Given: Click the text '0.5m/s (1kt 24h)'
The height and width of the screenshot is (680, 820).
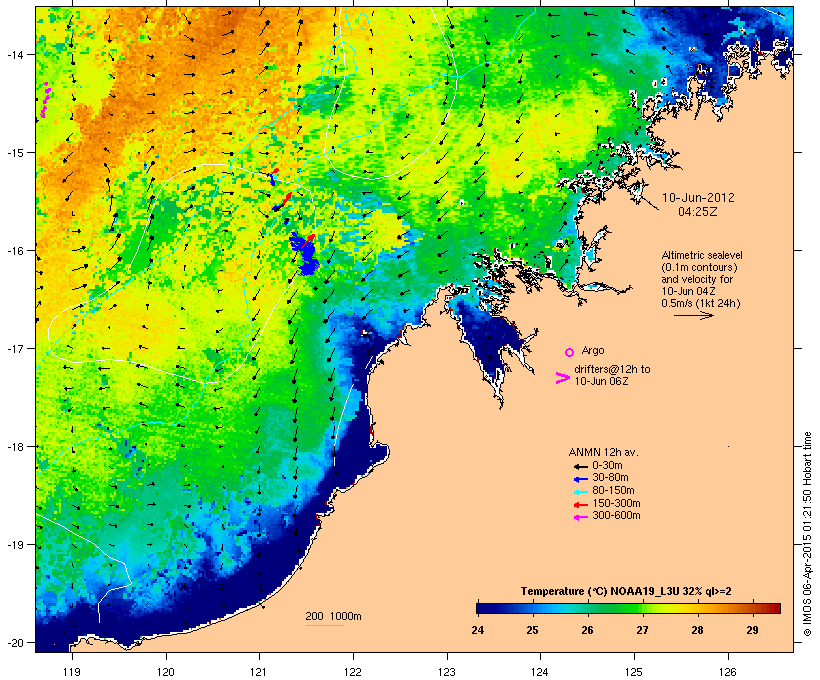Looking at the screenshot, I should click(701, 303).
